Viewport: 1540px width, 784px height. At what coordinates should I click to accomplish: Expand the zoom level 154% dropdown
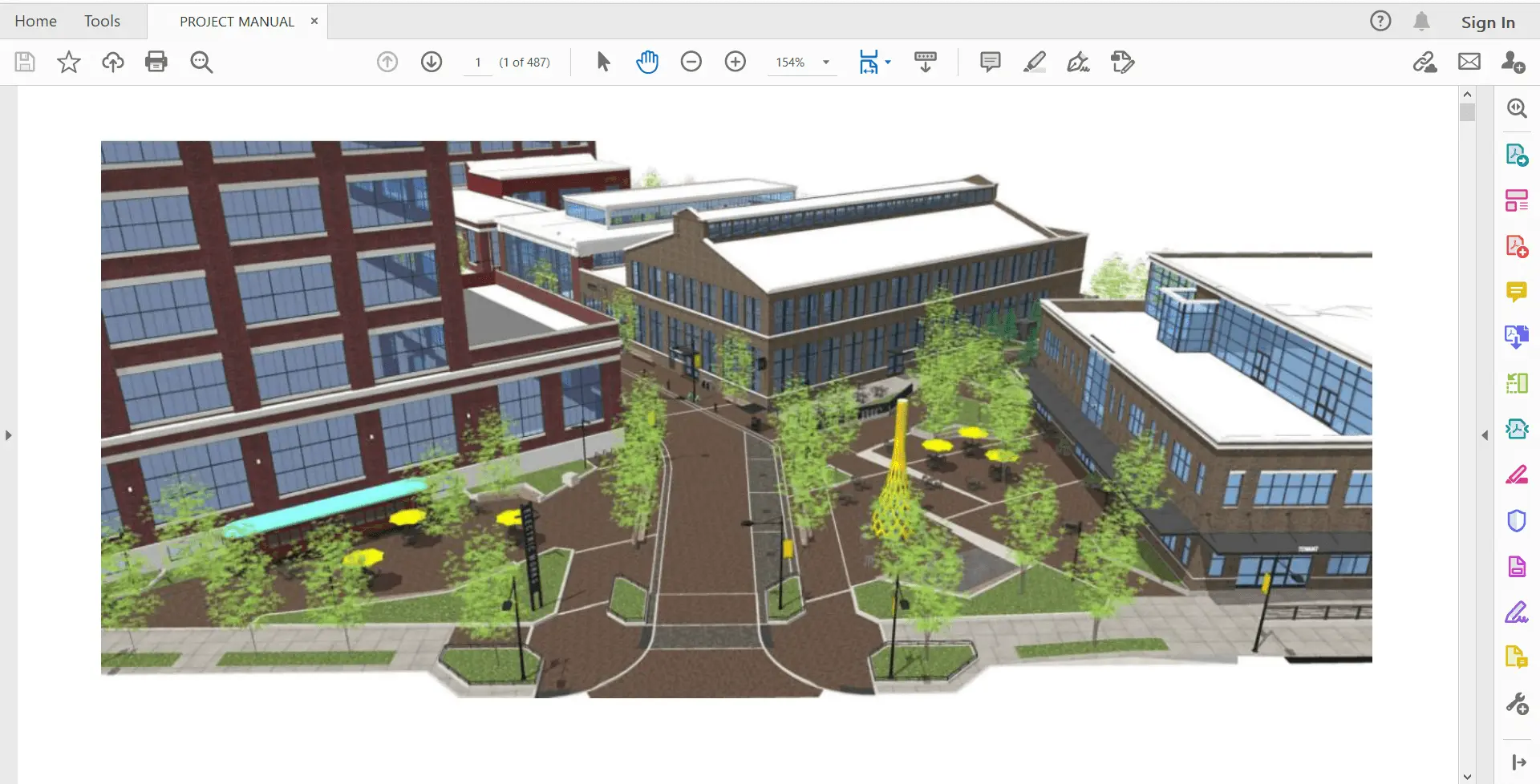(x=826, y=62)
